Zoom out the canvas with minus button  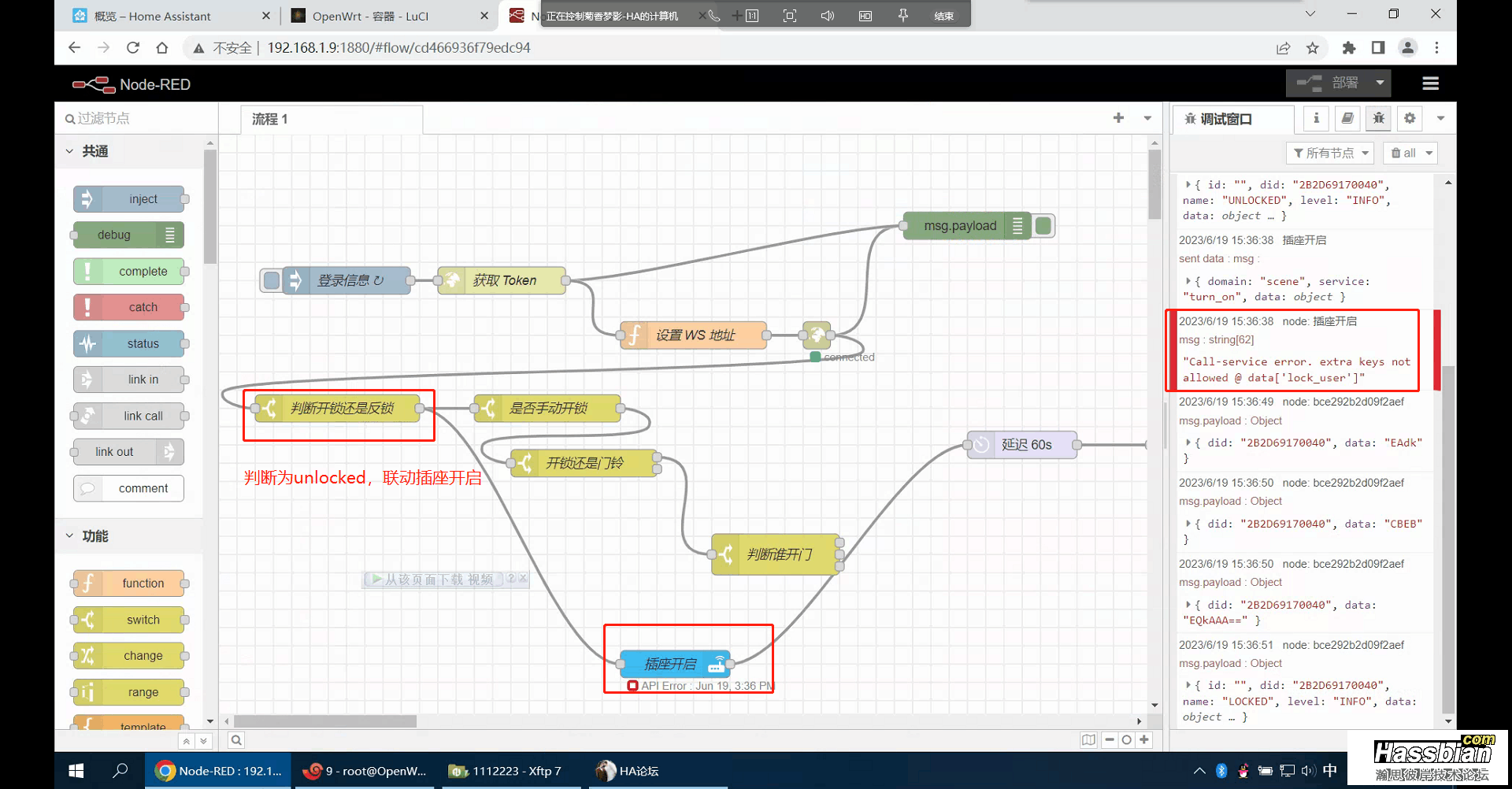point(1110,740)
